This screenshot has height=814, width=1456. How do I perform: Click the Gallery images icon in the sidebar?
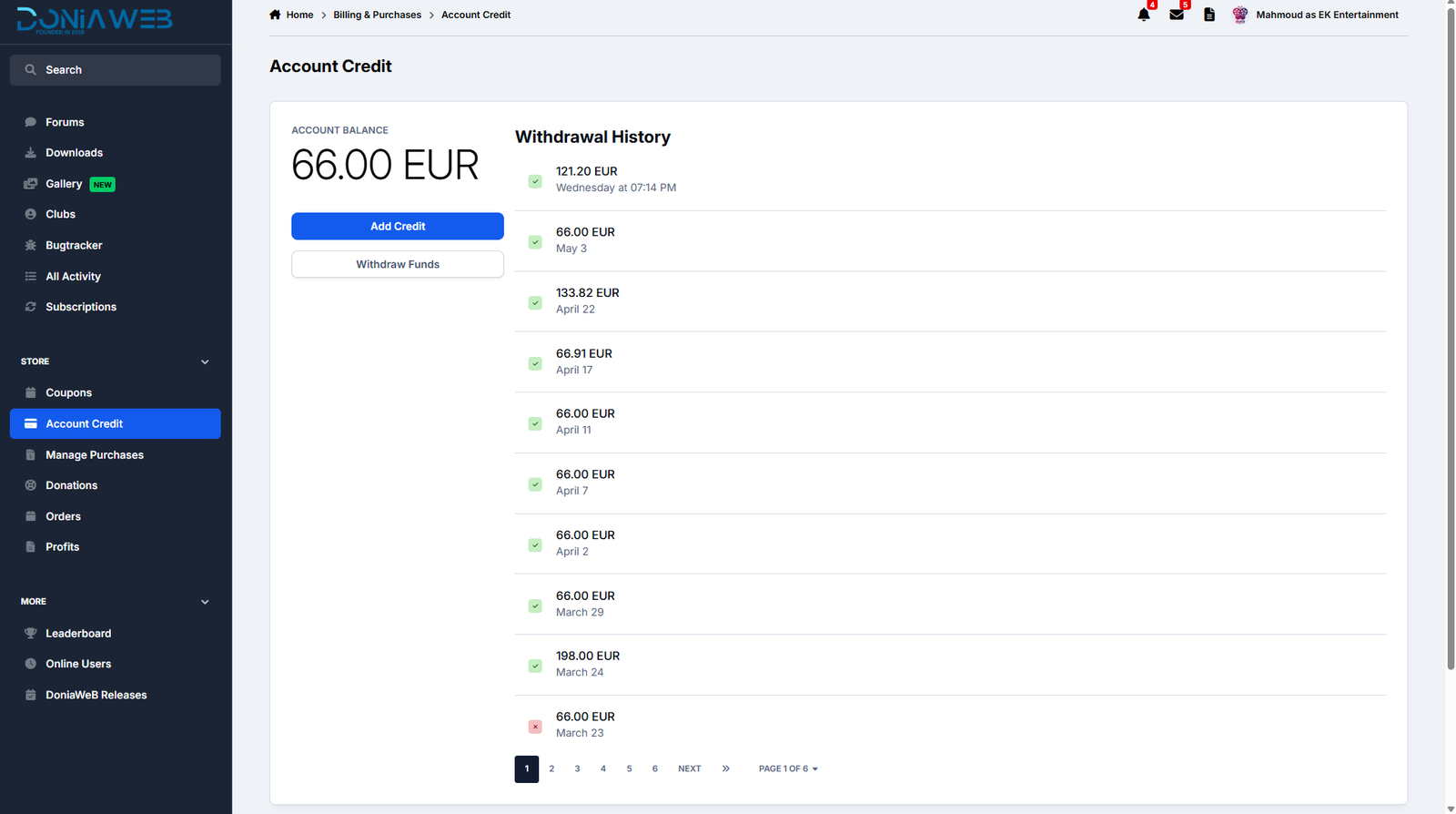click(x=30, y=184)
